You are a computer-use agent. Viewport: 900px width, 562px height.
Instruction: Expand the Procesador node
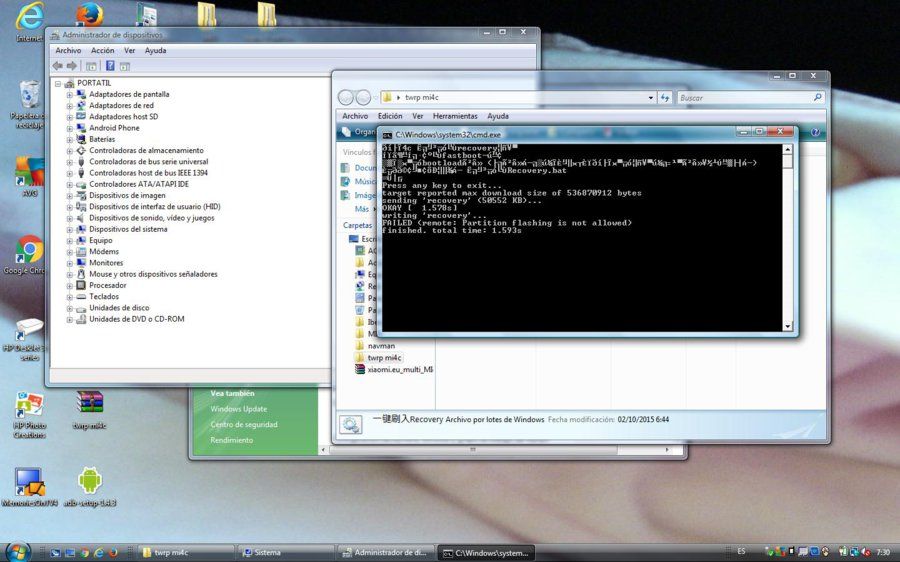pos(69,286)
